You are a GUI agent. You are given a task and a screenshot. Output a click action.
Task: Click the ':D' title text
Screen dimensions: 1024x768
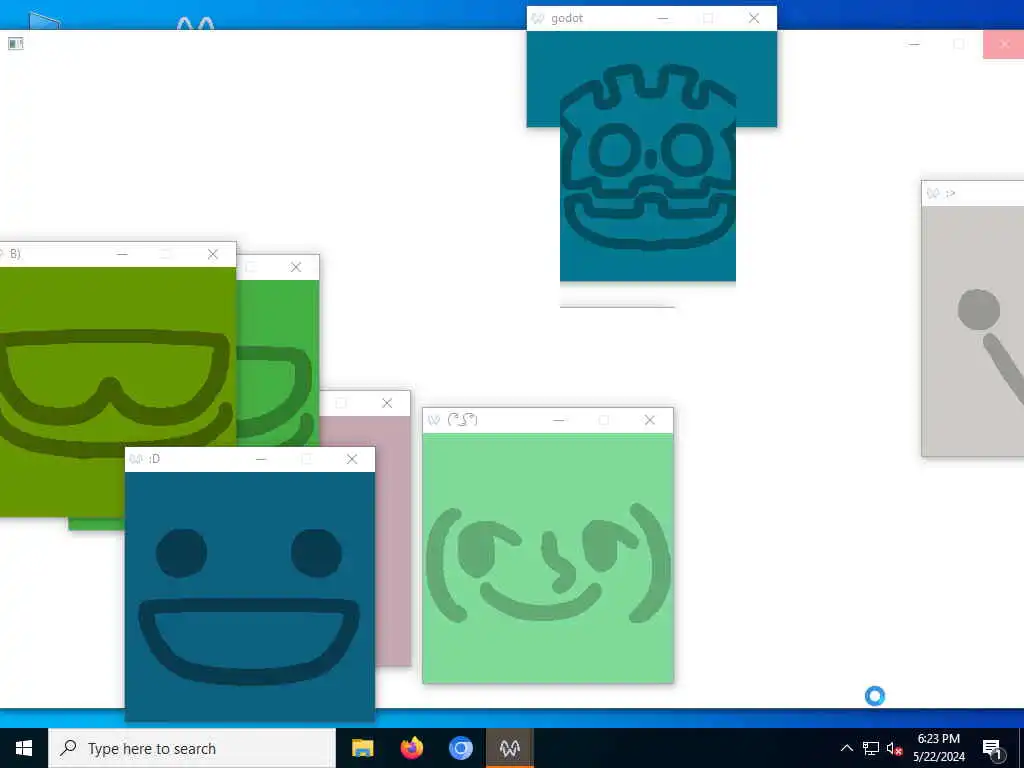(x=154, y=459)
